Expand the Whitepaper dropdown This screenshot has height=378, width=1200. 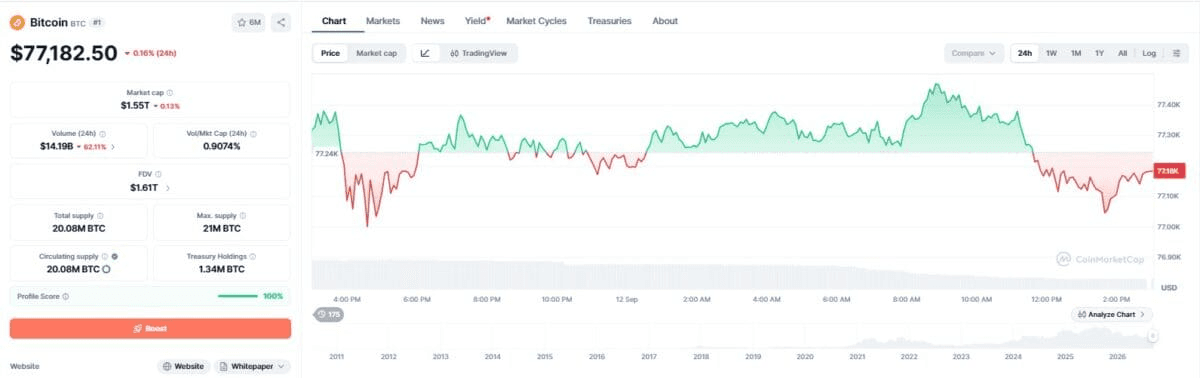click(x=253, y=367)
